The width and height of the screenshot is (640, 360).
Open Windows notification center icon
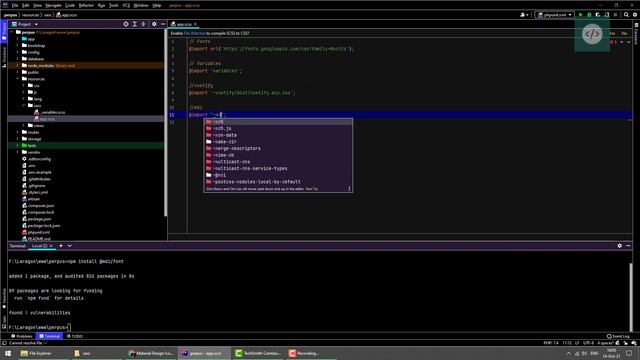(x=629, y=353)
